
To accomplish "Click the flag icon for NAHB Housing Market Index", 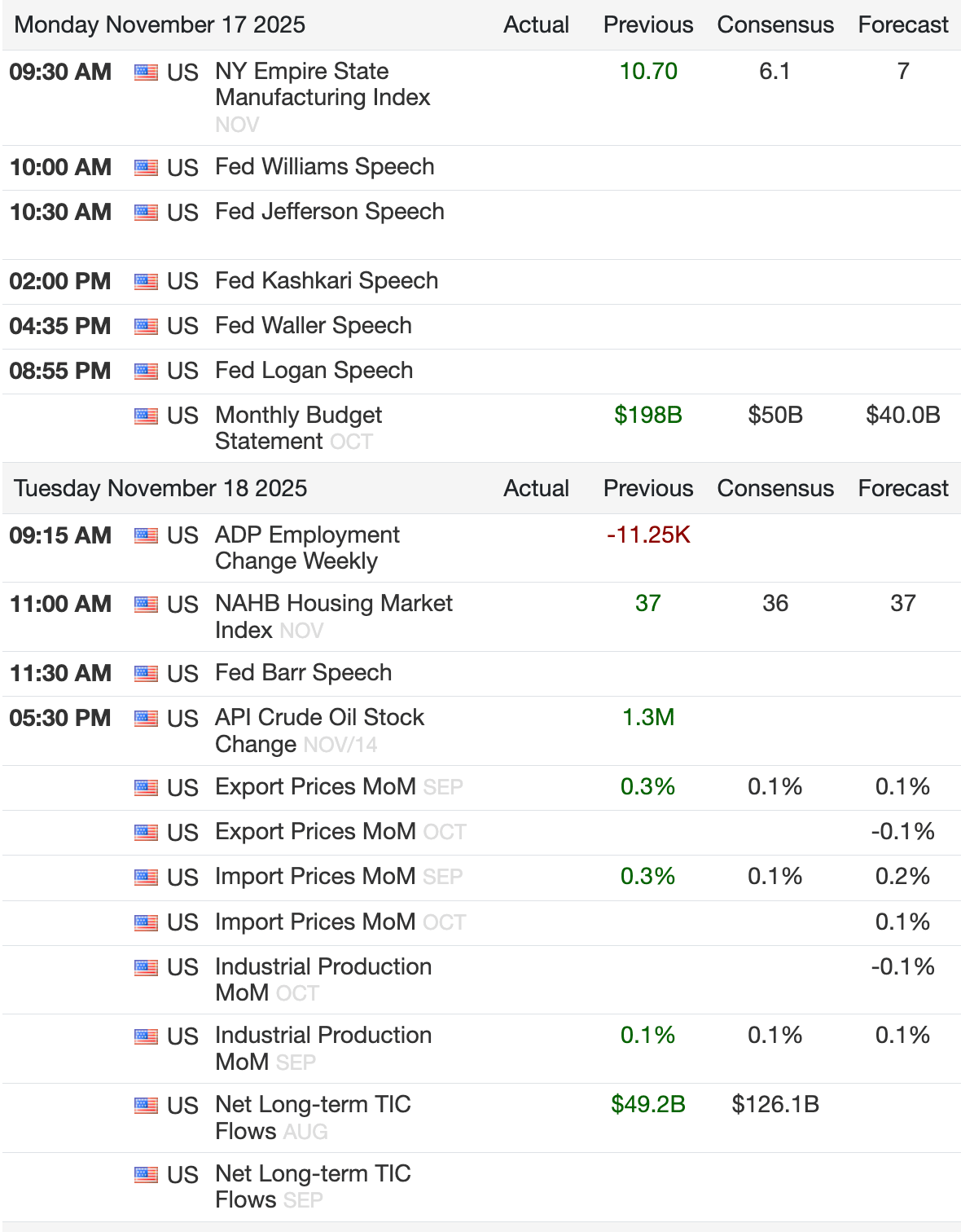I will [x=146, y=605].
